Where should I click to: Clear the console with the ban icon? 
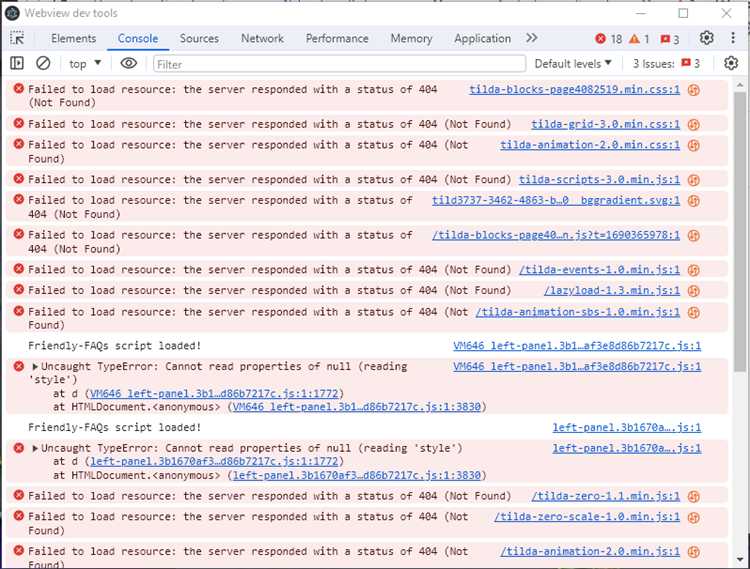(x=43, y=63)
